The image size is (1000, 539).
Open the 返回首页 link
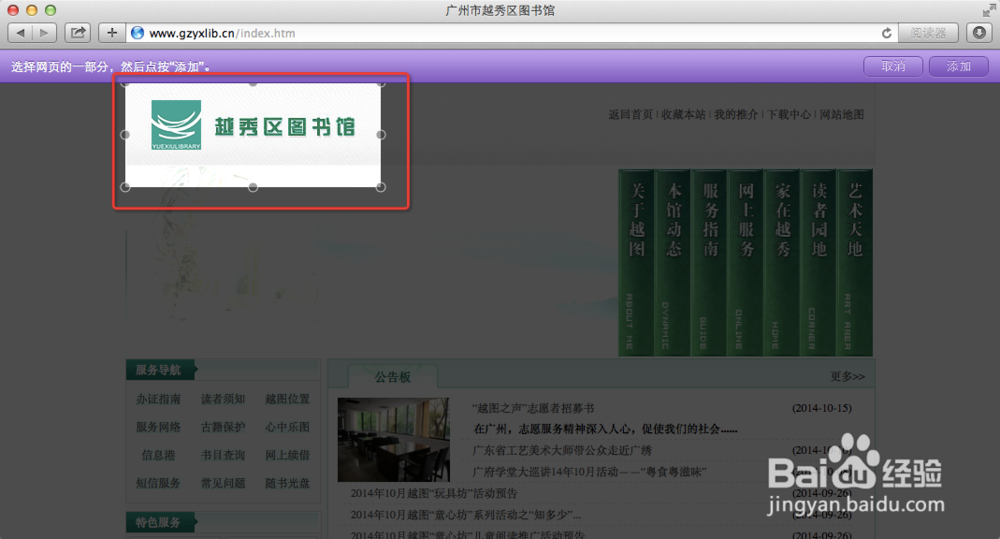coord(631,114)
